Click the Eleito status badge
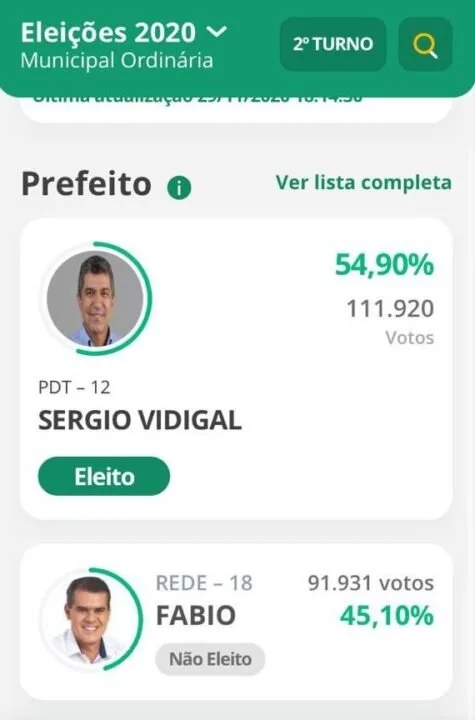475x720 pixels. point(104,476)
